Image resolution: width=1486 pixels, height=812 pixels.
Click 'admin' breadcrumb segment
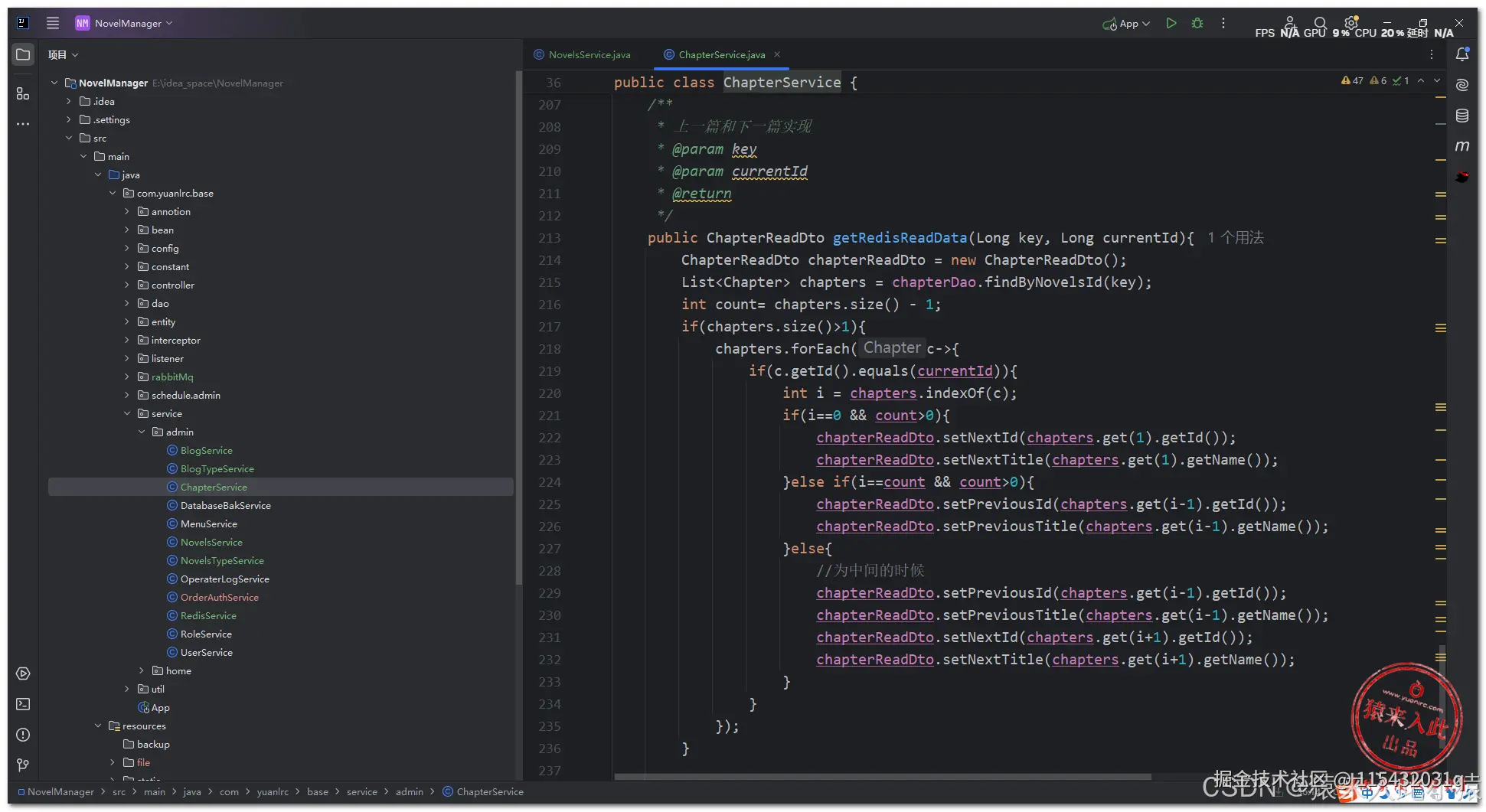tap(410, 791)
